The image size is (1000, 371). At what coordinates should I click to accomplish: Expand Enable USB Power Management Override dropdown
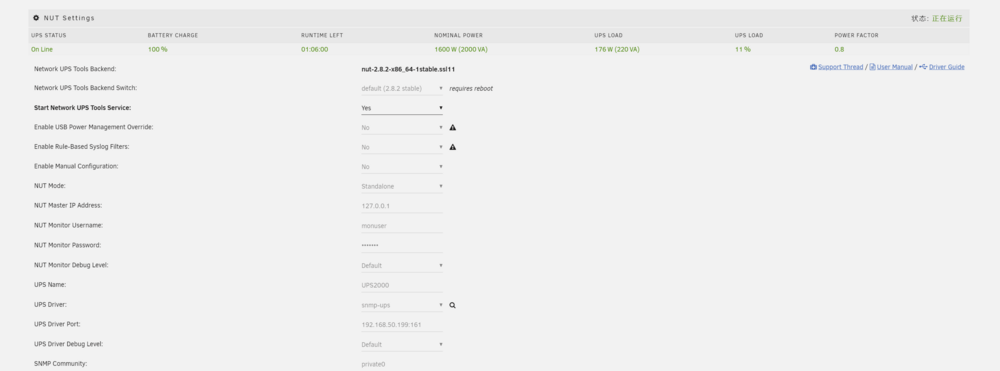402,127
